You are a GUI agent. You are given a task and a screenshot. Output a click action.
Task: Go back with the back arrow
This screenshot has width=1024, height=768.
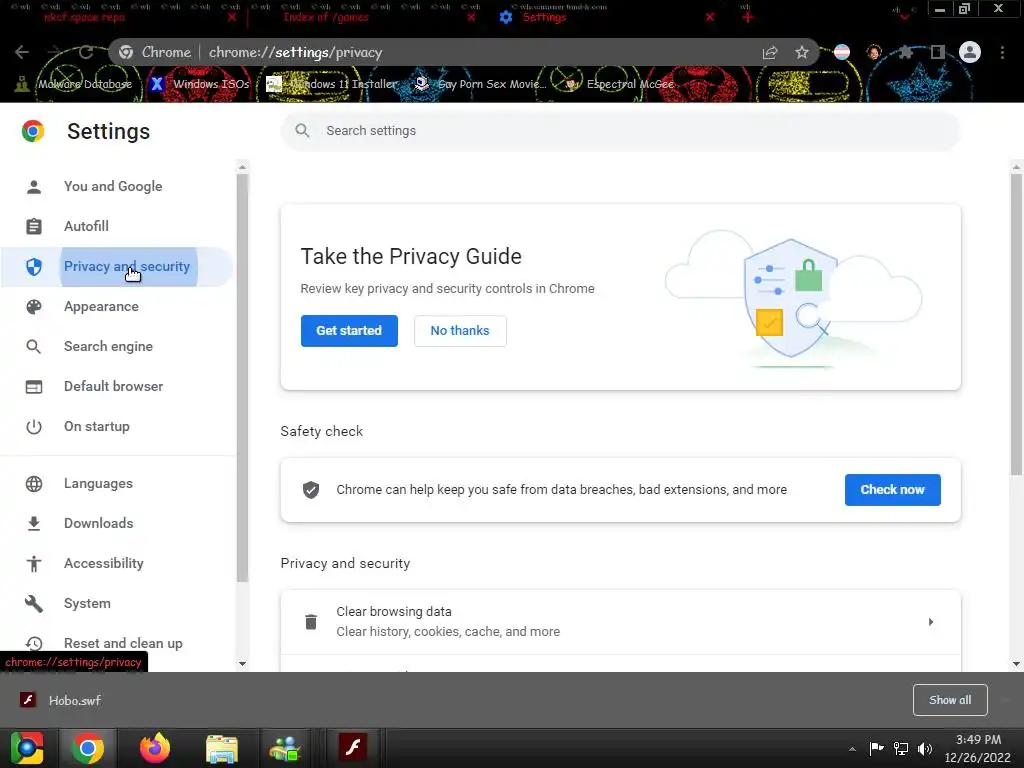point(22,52)
